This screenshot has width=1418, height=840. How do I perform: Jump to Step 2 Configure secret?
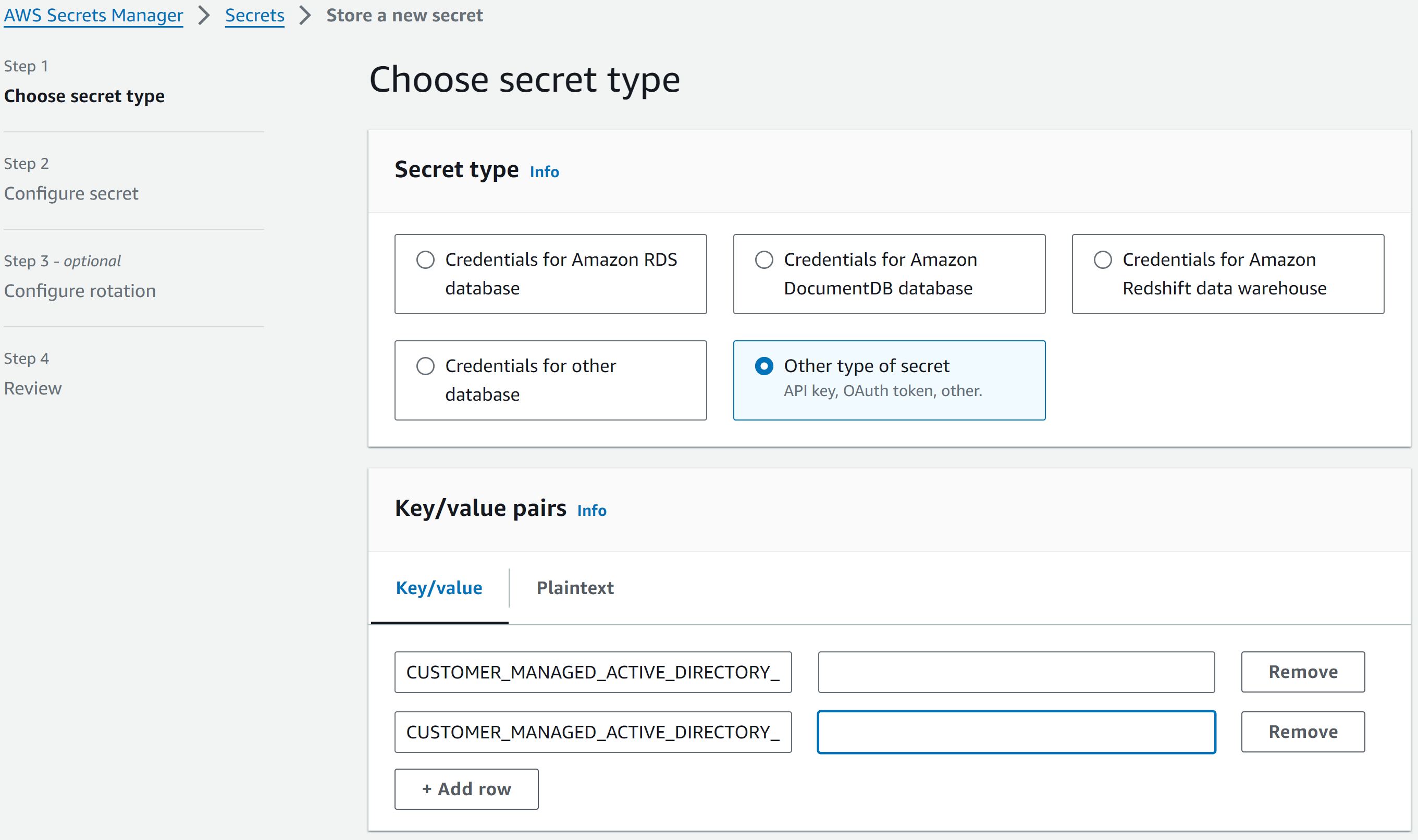71,193
